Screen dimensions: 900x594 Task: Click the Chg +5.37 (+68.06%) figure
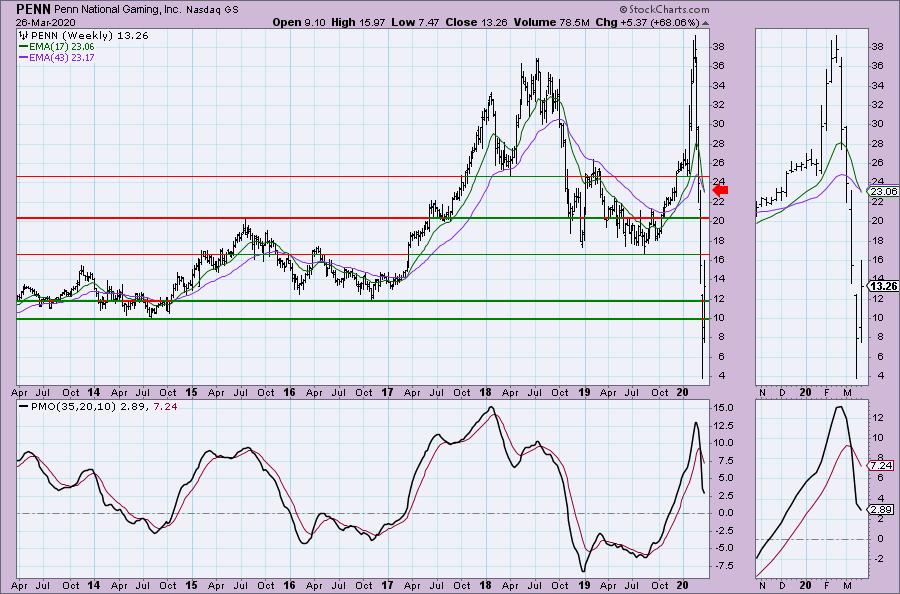coord(647,22)
